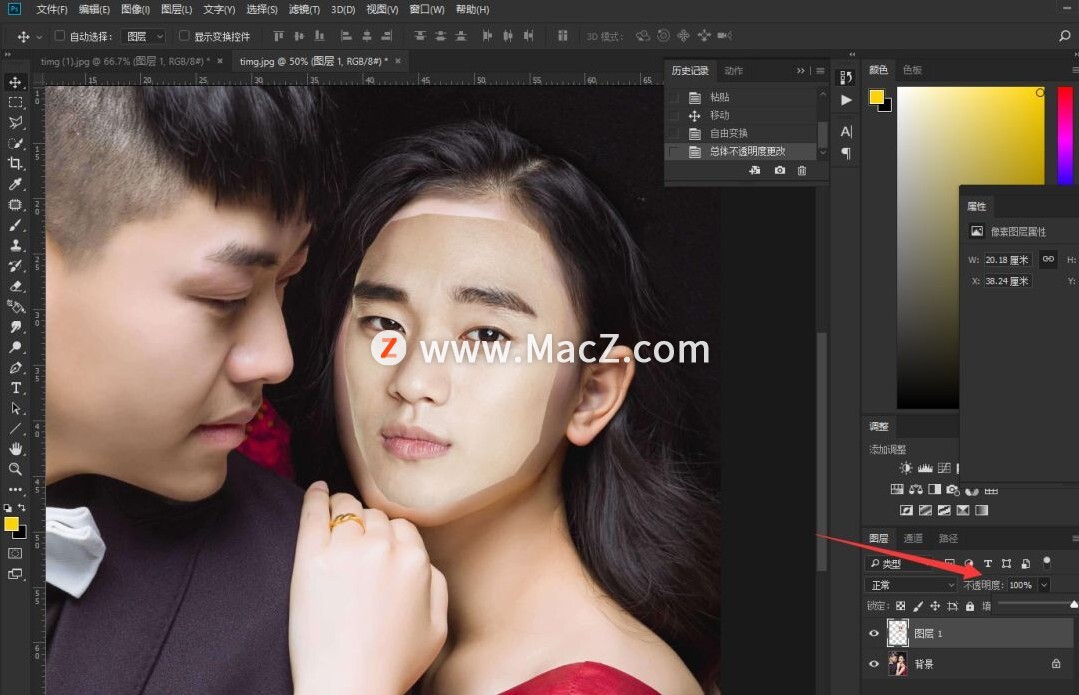Select the Move tool in the toolbox
The height and width of the screenshot is (695, 1079).
click(15, 82)
